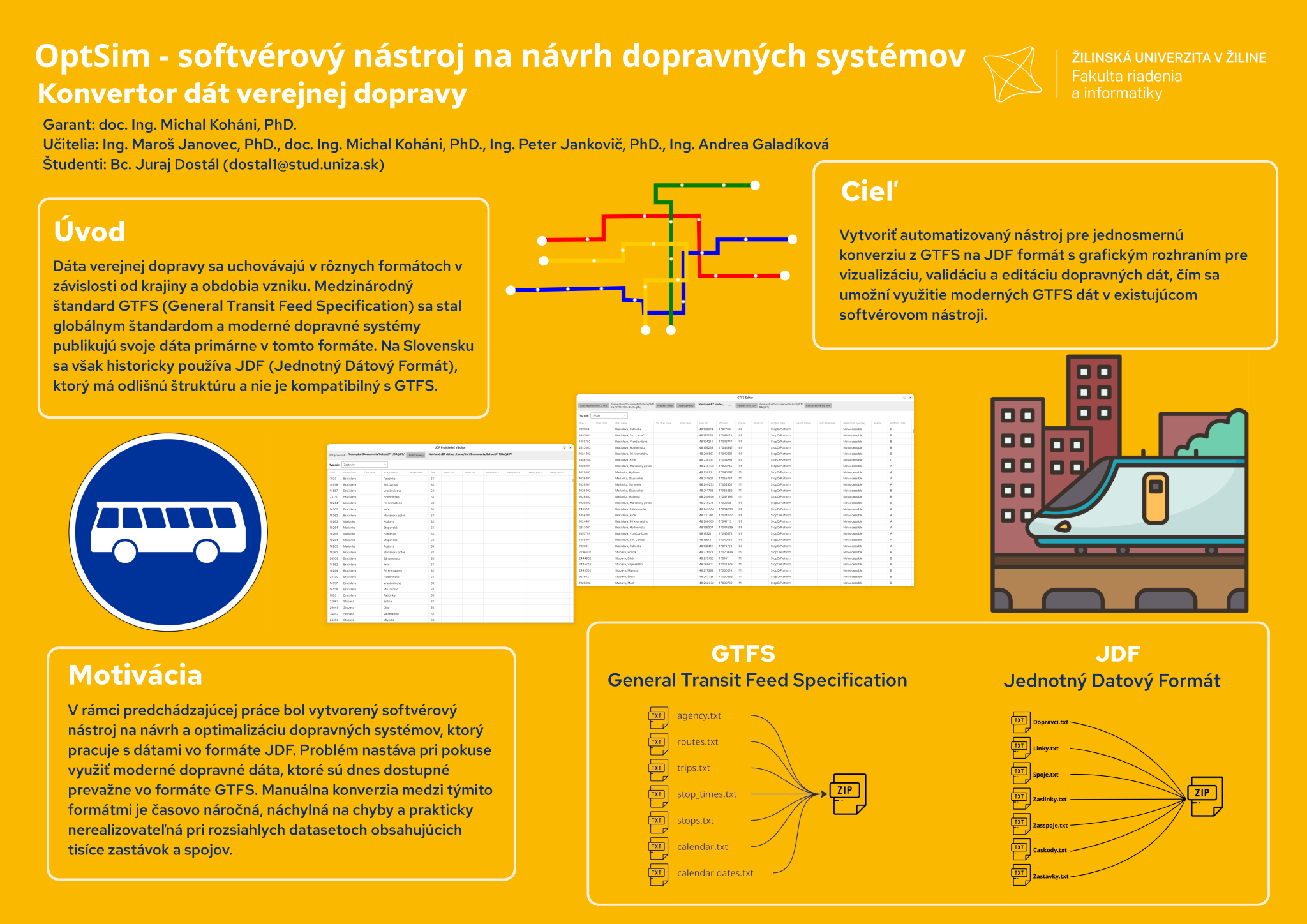This screenshot has width=1307, height=924.
Task: Click Konvertovať do JDF button
Action: (x=818, y=406)
